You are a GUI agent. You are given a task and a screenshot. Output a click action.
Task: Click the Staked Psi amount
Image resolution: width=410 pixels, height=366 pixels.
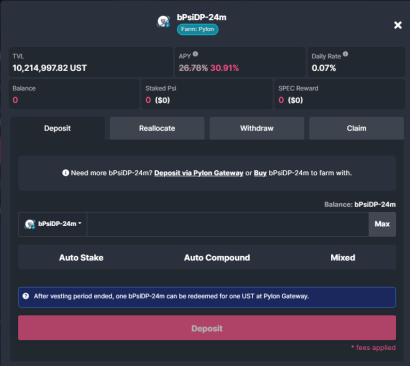tap(158, 100)
